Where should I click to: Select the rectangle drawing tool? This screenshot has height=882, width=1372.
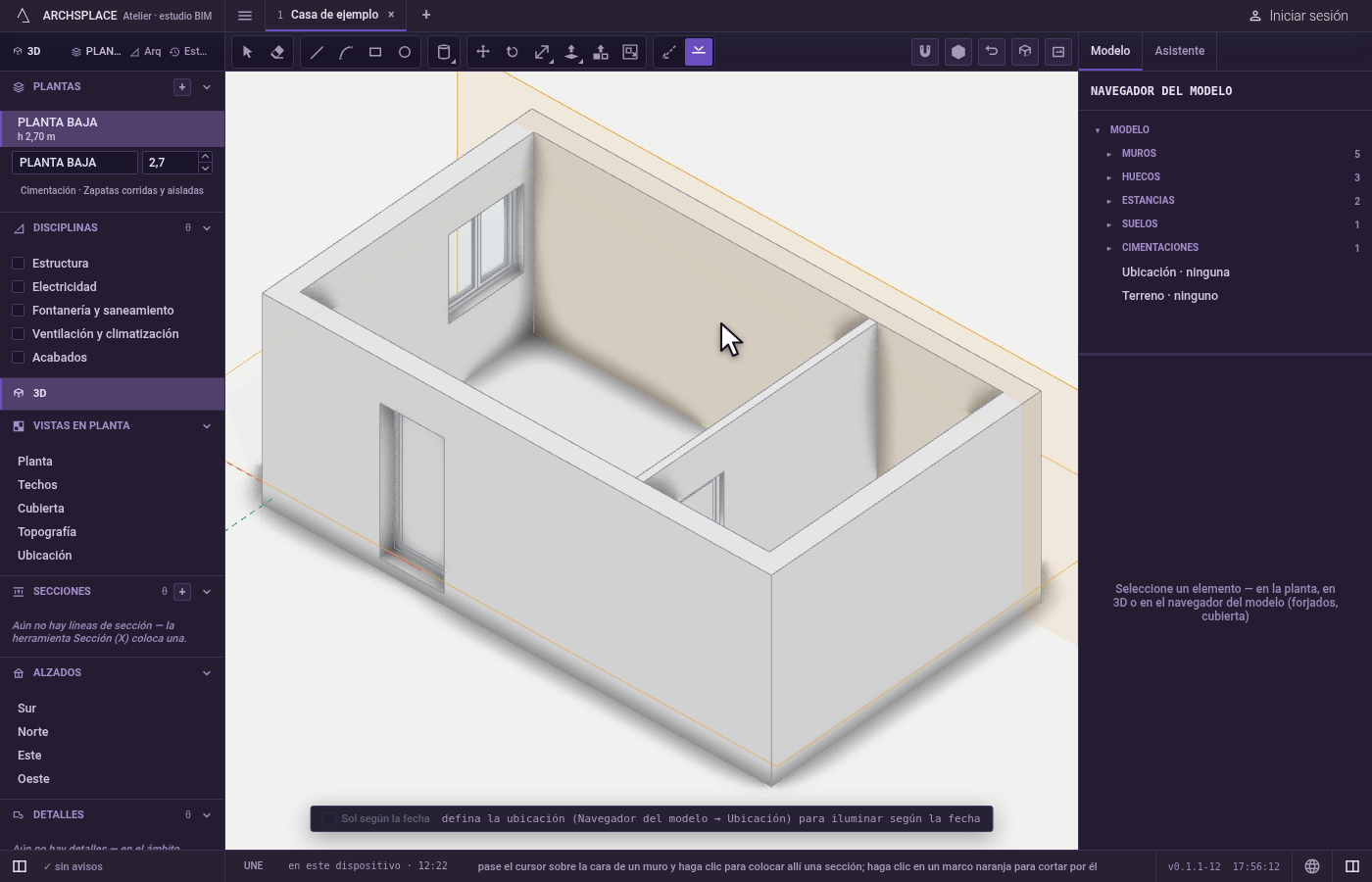click(x=375, y=52)
